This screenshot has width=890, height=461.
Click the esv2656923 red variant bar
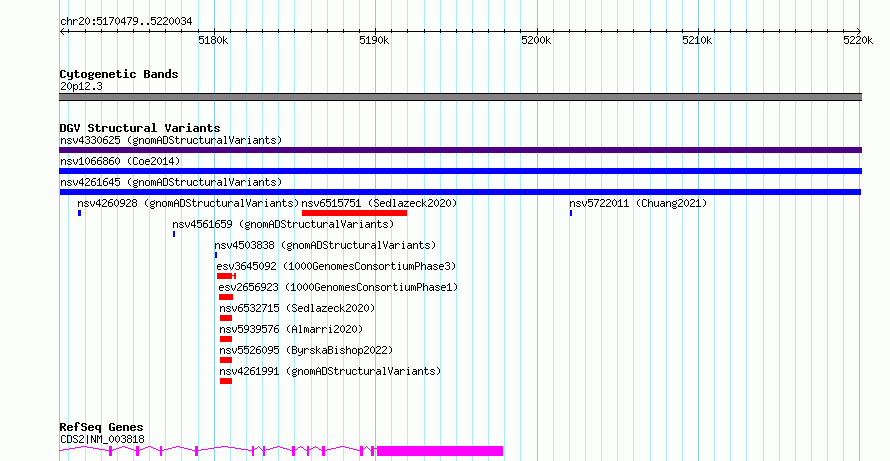tap(226, 297)
